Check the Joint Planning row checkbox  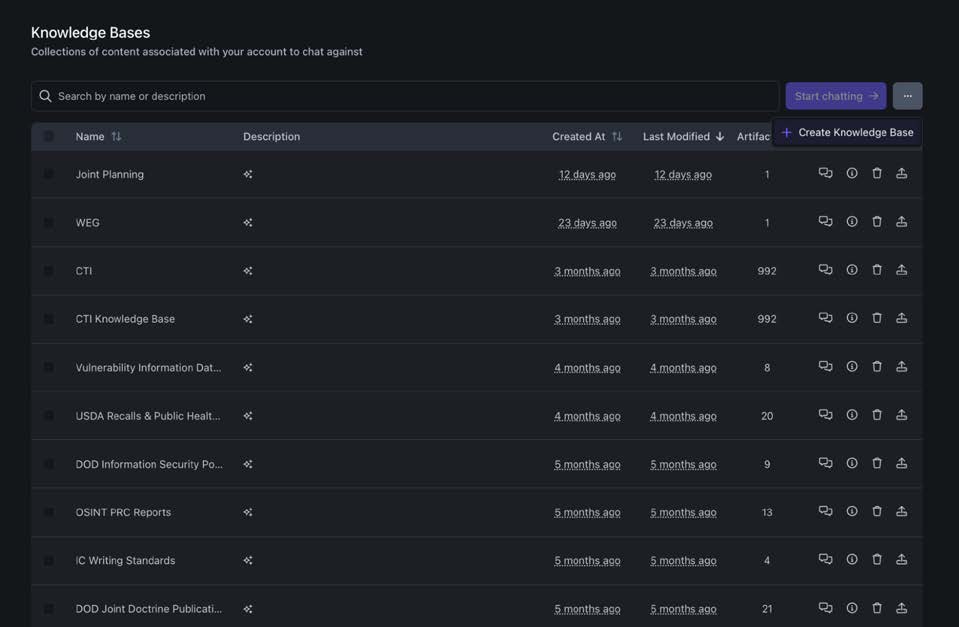[x=48, y=174]
